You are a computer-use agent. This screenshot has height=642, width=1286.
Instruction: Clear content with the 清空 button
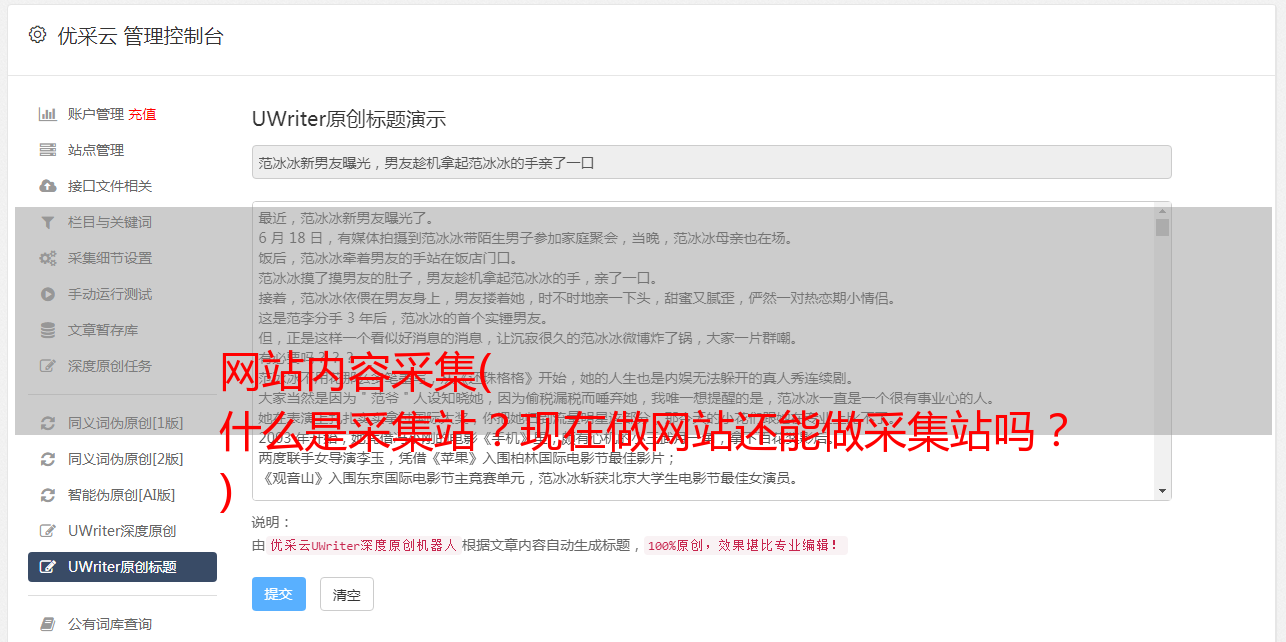coord(347,594)
